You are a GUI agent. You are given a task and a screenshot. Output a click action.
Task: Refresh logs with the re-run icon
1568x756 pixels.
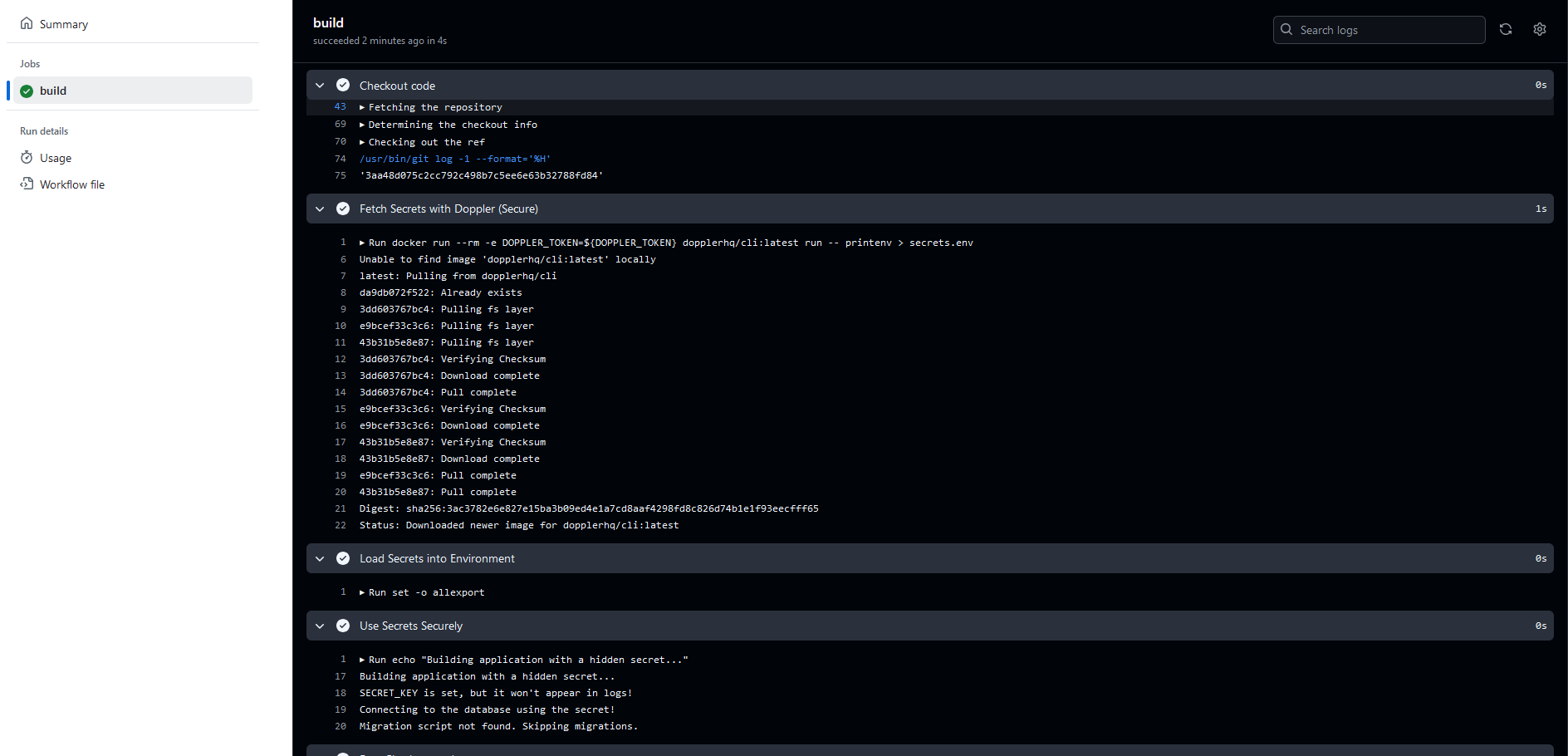pyautogui.click(x=1506, y=29)
